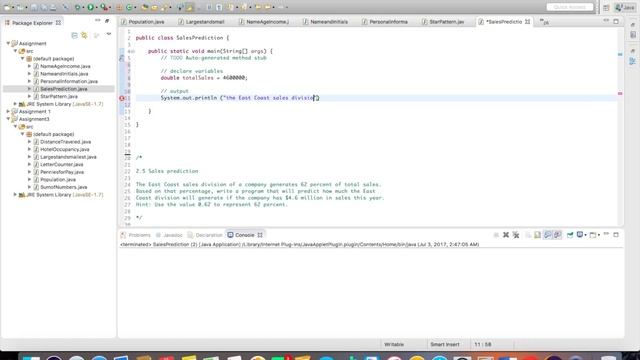
Task: Collapse the main method fold marker on line 4
Action: click(x=133, y=51)
